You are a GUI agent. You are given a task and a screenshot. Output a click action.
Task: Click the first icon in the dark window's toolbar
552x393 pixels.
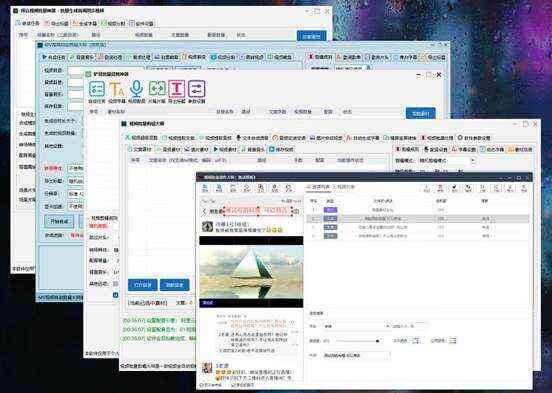click(x=205, y=188)
